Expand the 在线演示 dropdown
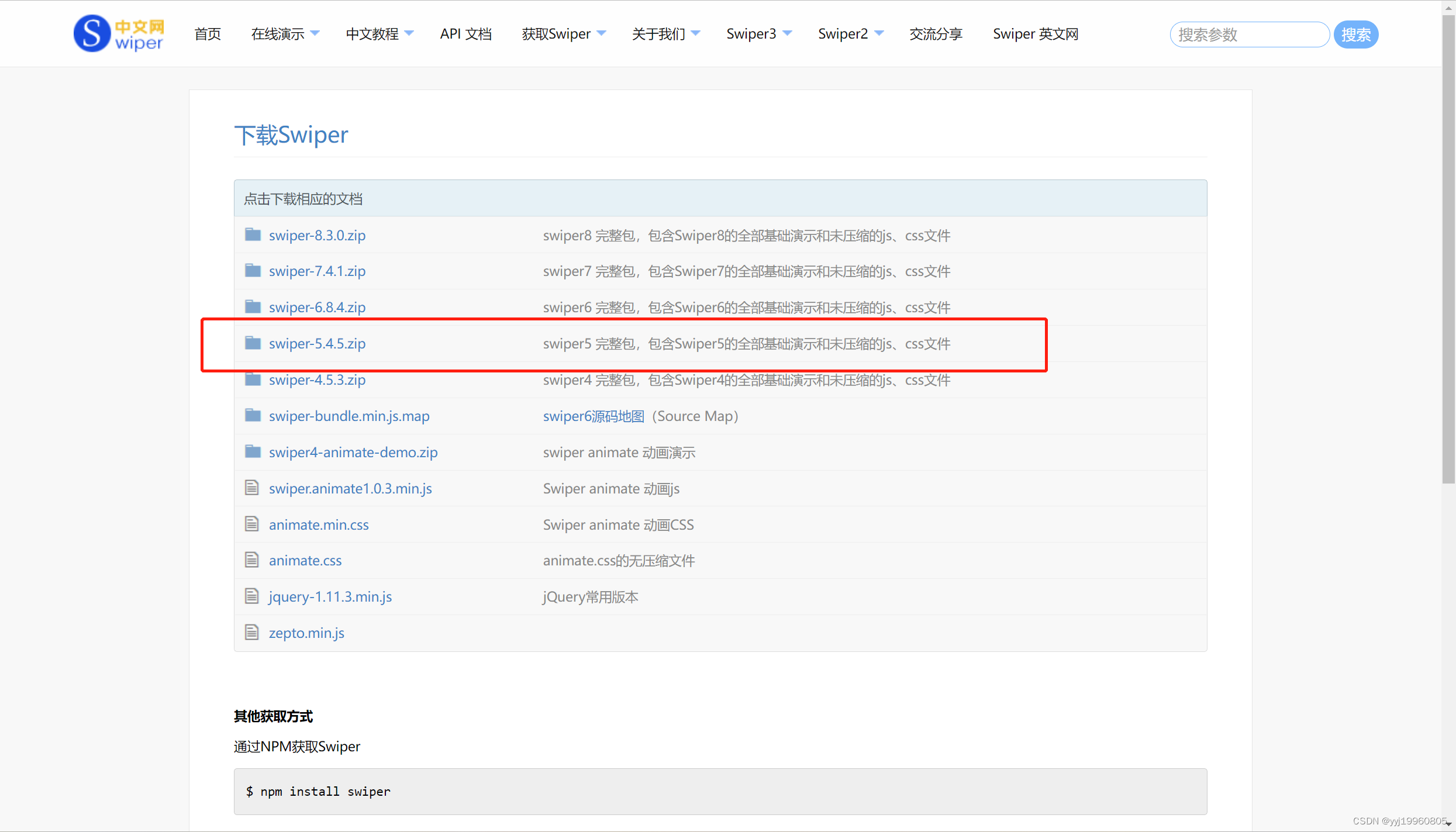The width and height of the screenshot is (1456, 832). pyautogui.click(x=285, y=33)
